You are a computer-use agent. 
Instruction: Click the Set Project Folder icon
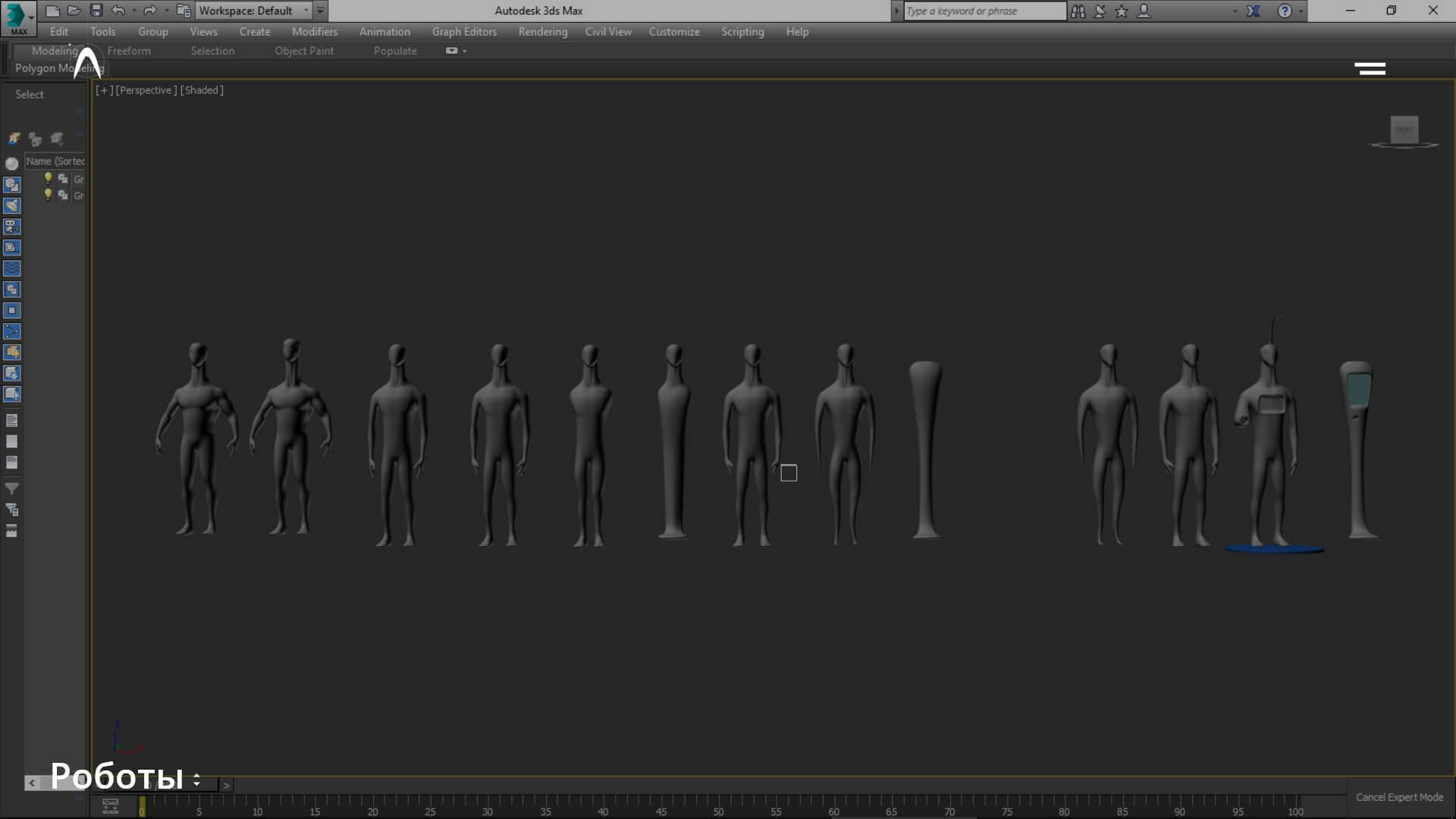pos(183,11)
